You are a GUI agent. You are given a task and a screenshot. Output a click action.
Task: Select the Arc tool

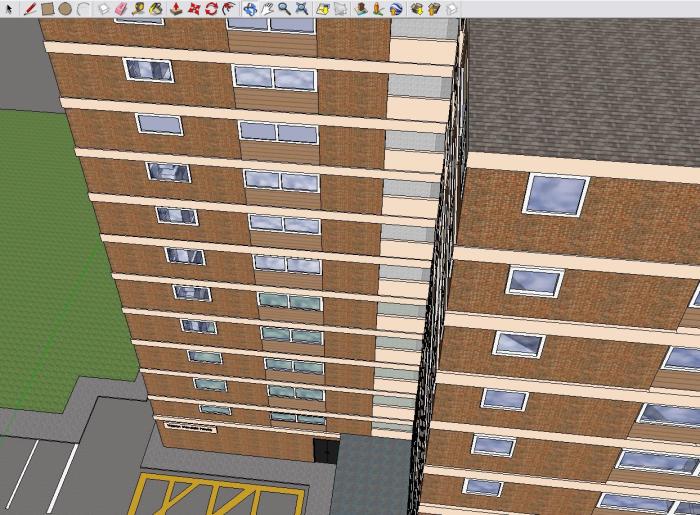(x=83, y=8)
